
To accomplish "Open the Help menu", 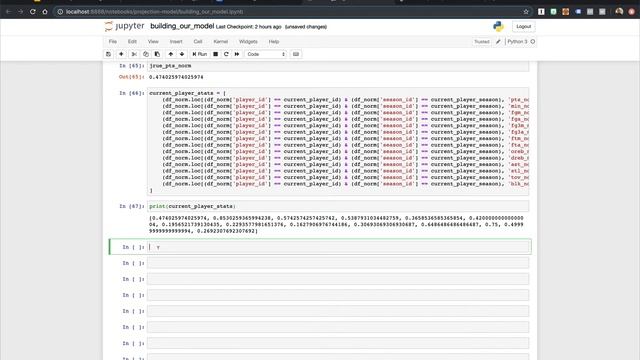I will (274, 42).
